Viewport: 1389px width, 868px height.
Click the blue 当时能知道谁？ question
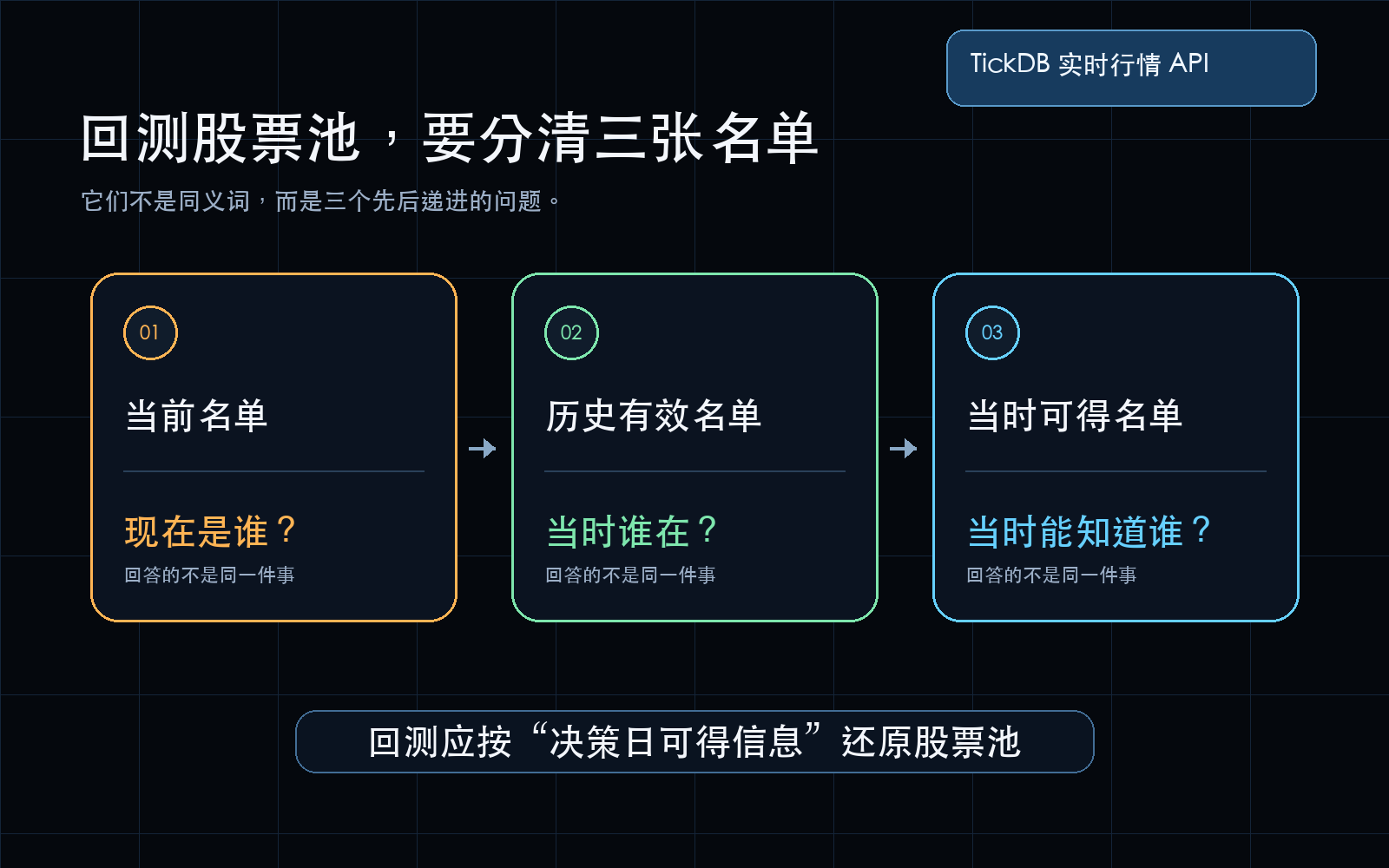(x=1090, y=531)
